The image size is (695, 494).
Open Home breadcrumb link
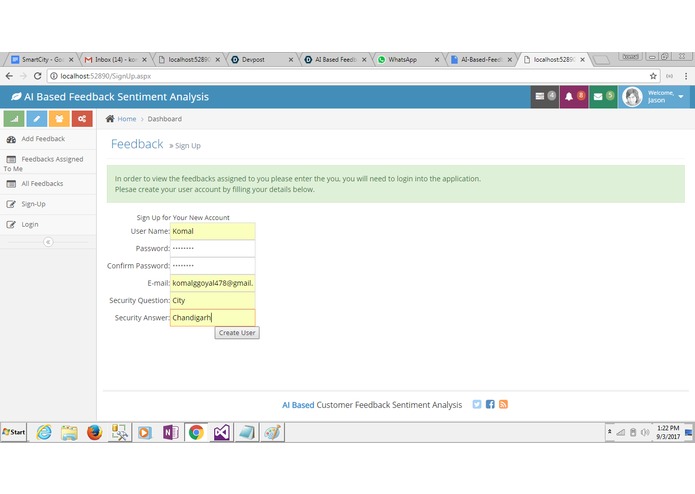pos(127,119)
